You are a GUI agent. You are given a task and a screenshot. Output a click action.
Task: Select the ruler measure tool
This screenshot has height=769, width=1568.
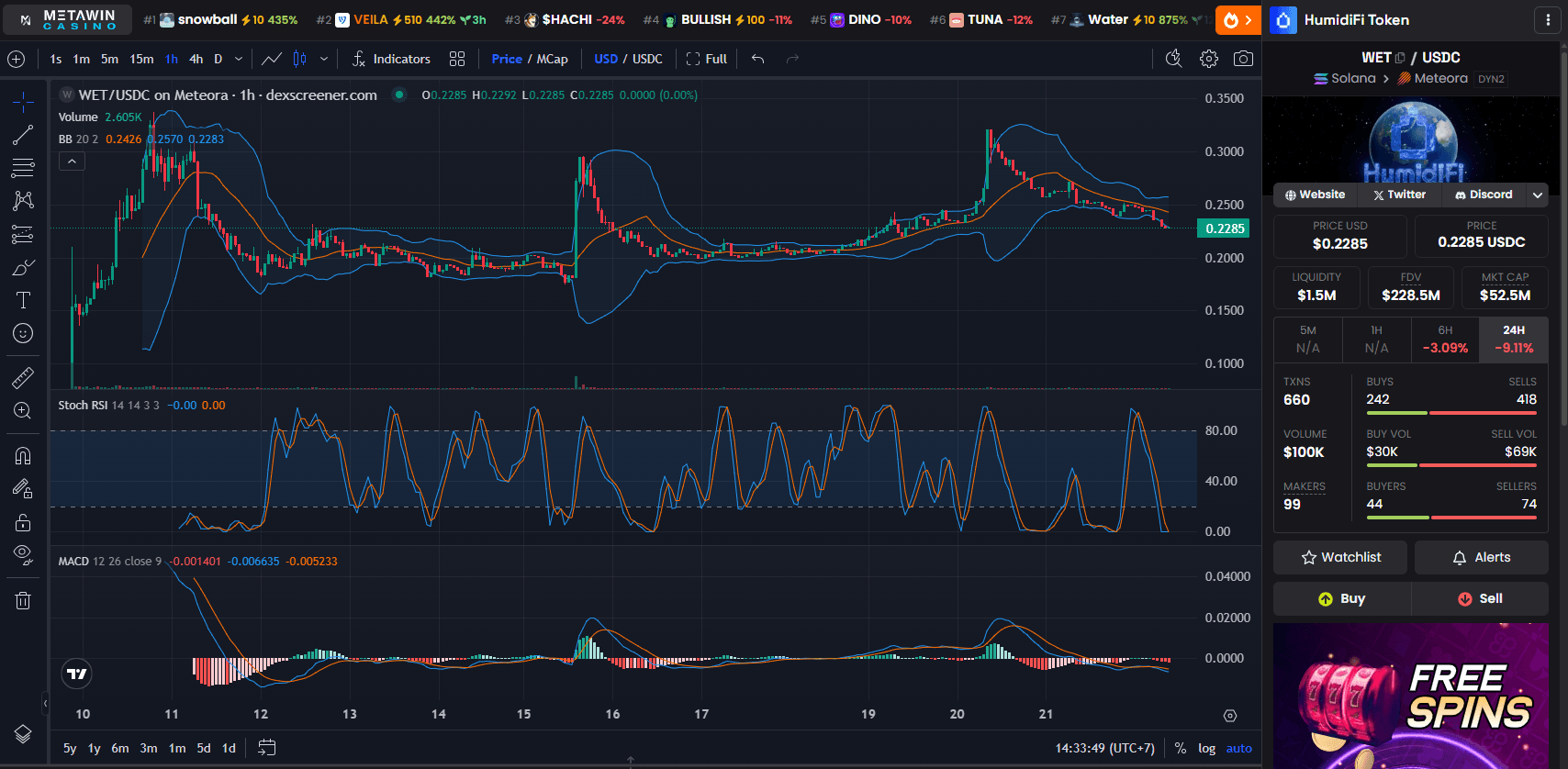click(x=23, y=377)
